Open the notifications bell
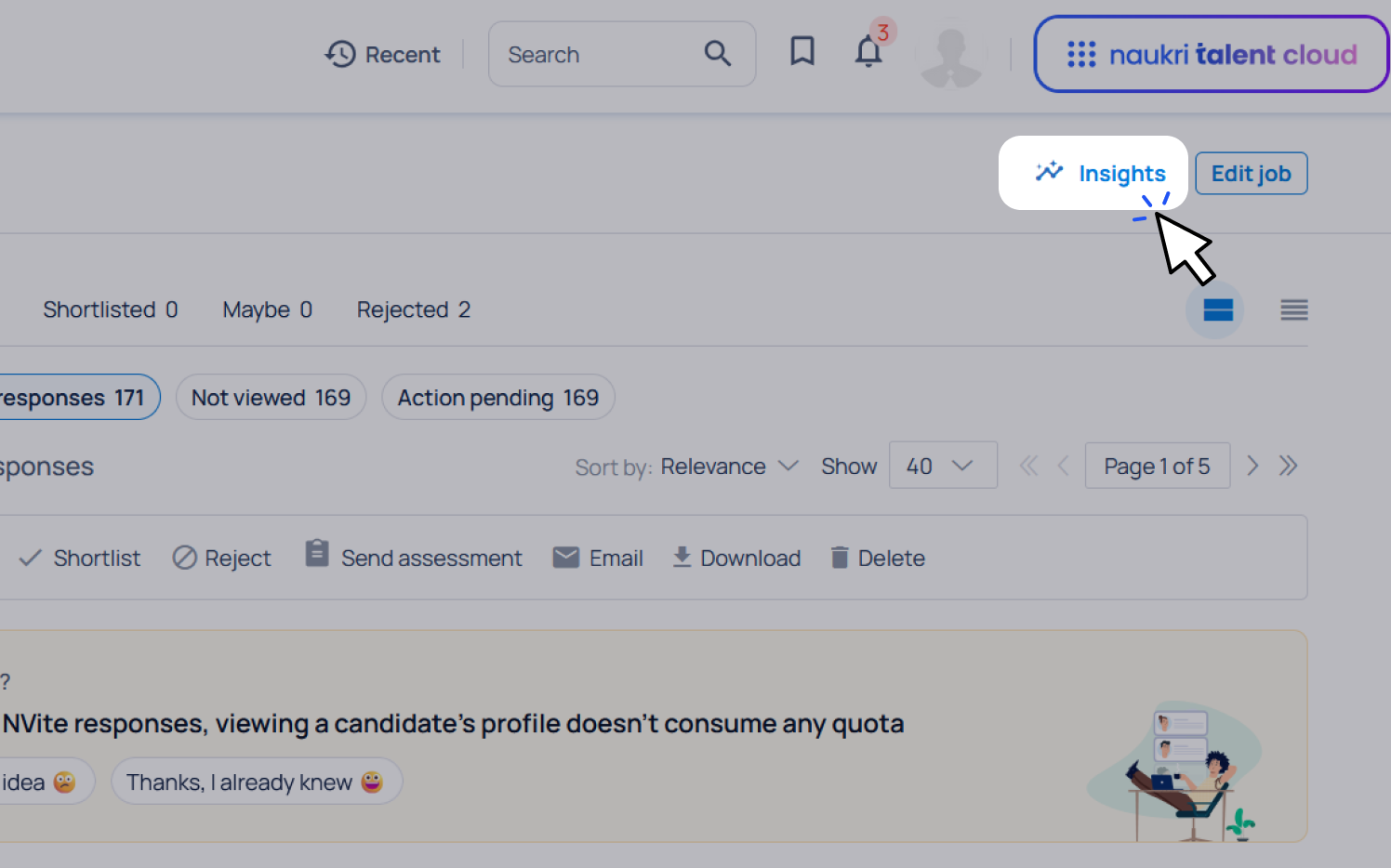The width and height of the screenshot is (1391, 868). 868,52
